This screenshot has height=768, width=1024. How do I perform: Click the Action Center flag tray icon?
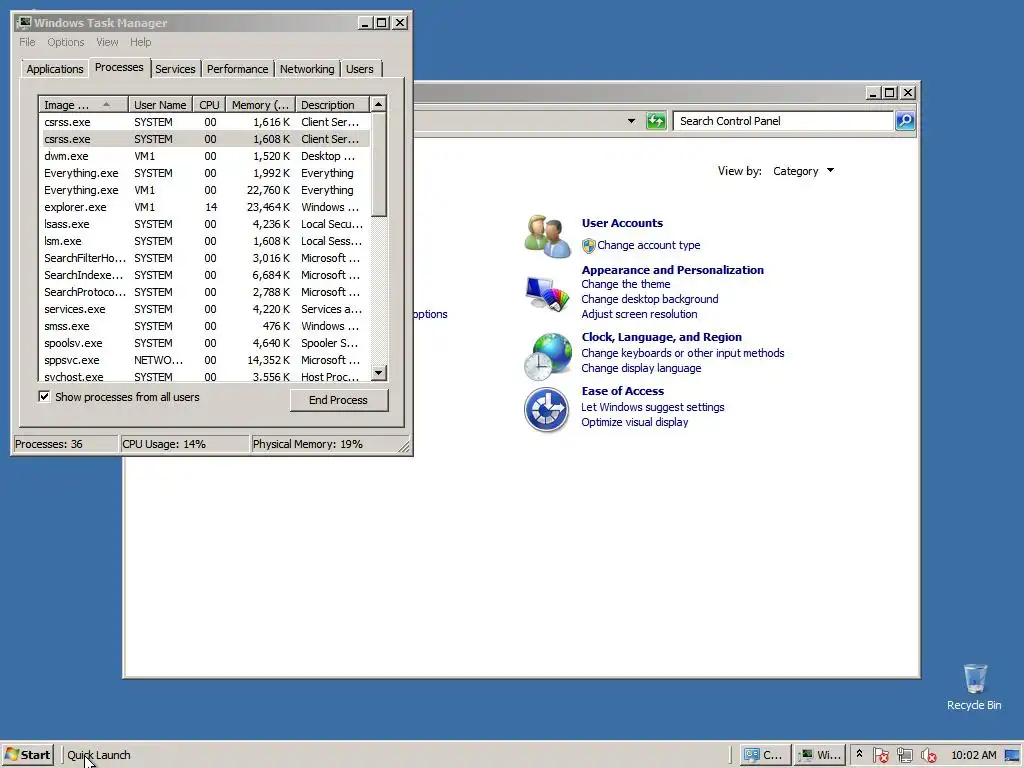click(880, 755)
